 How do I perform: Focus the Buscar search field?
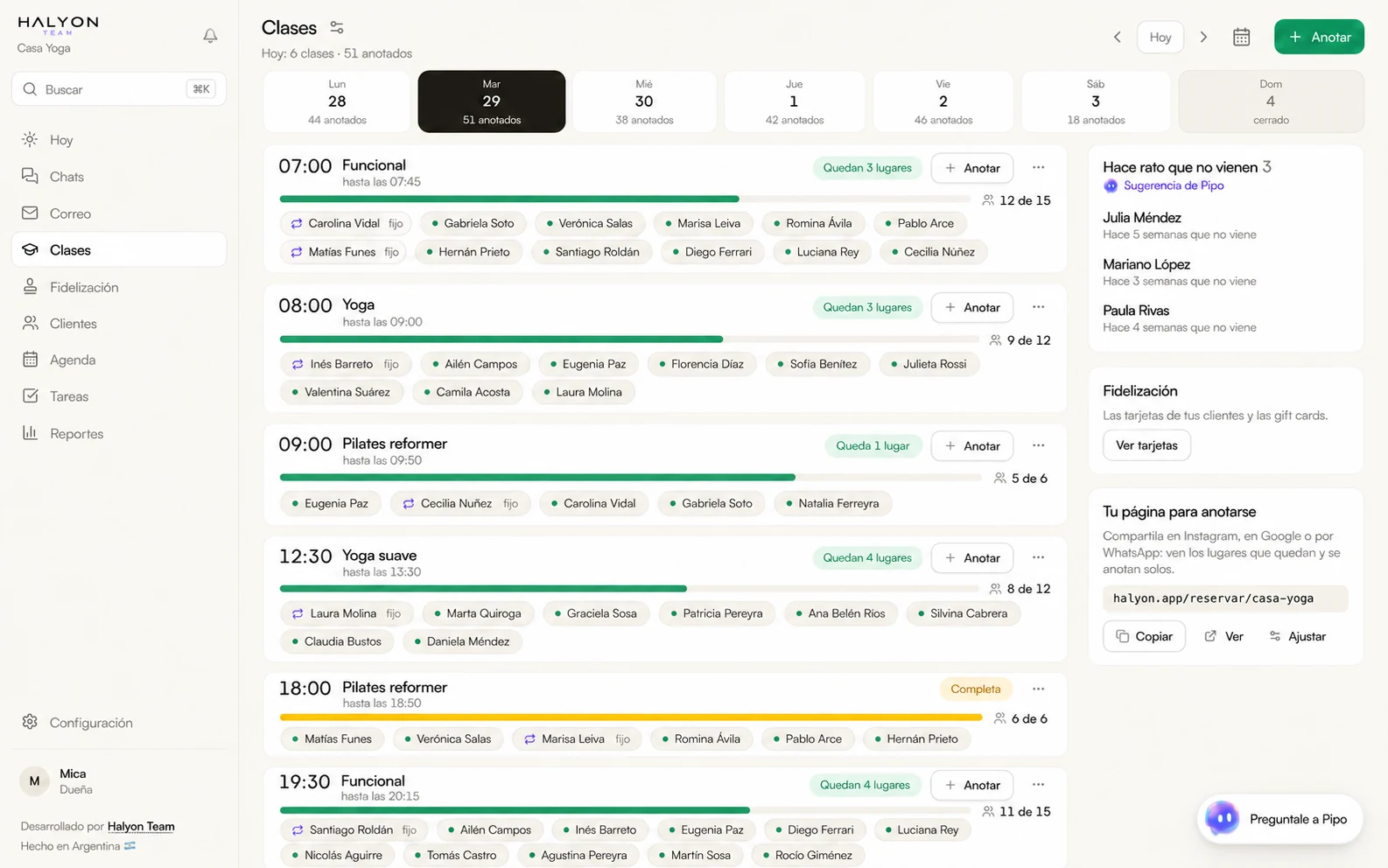coord(119,89)
